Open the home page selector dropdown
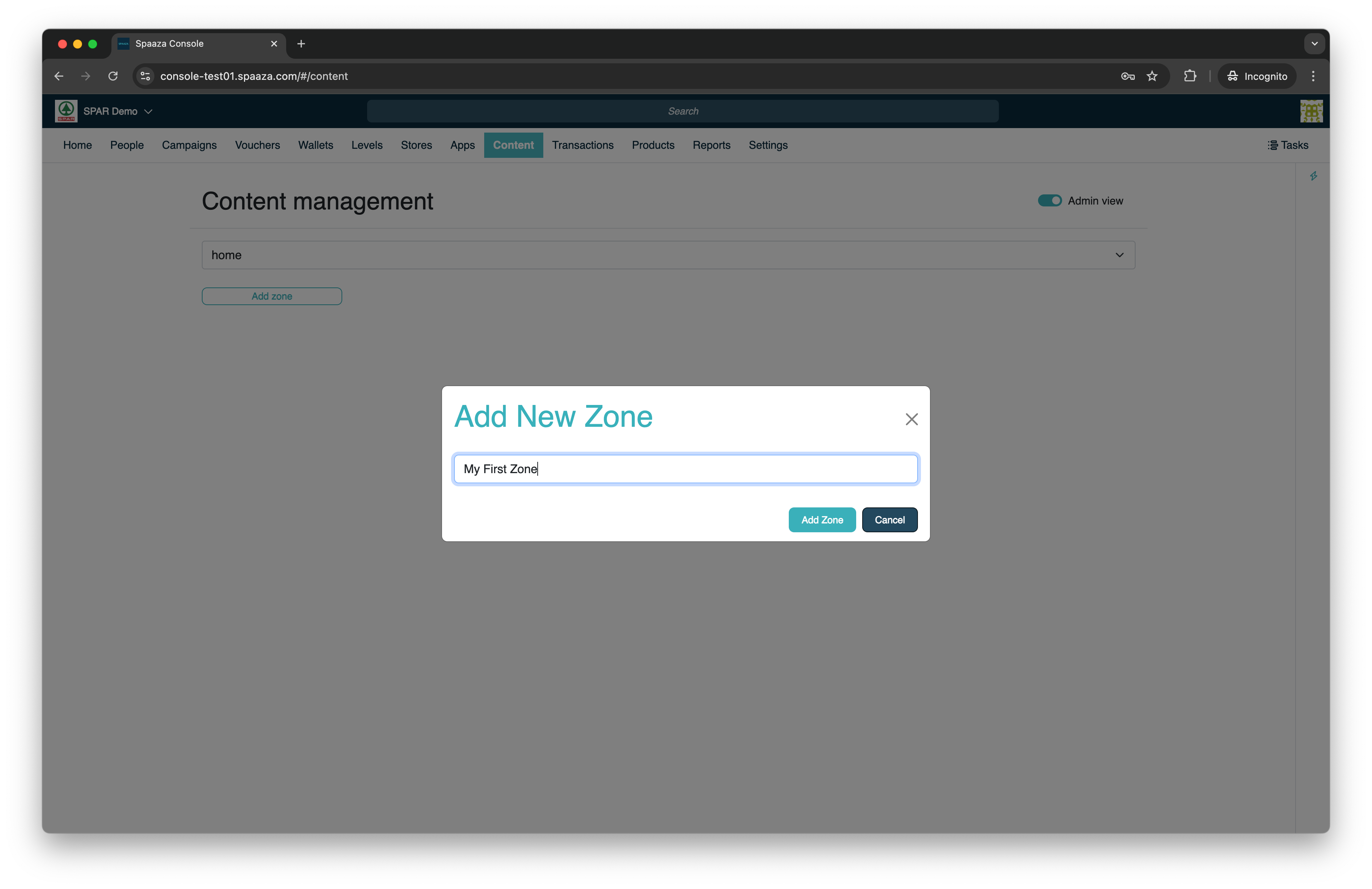Image resolution: width=1372 pixels, height=889 pixels. [x=668, y=255]
